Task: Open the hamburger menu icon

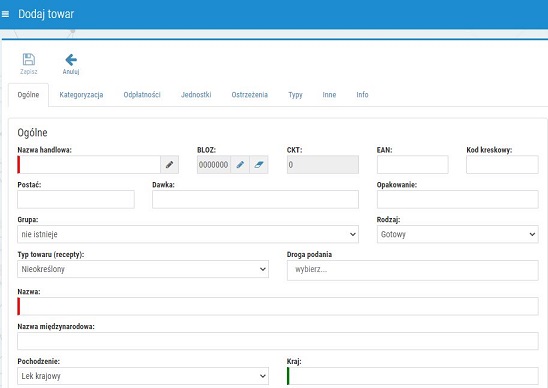Action: pos(5,14)
